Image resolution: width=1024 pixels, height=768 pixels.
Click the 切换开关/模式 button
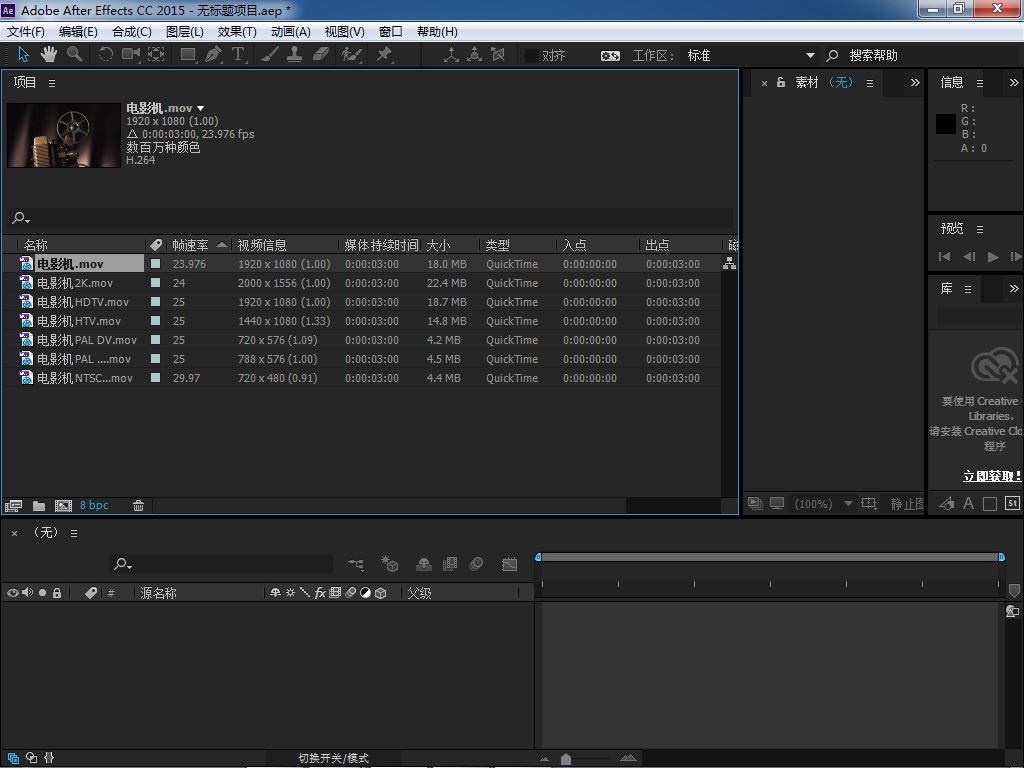click(334, 758)
